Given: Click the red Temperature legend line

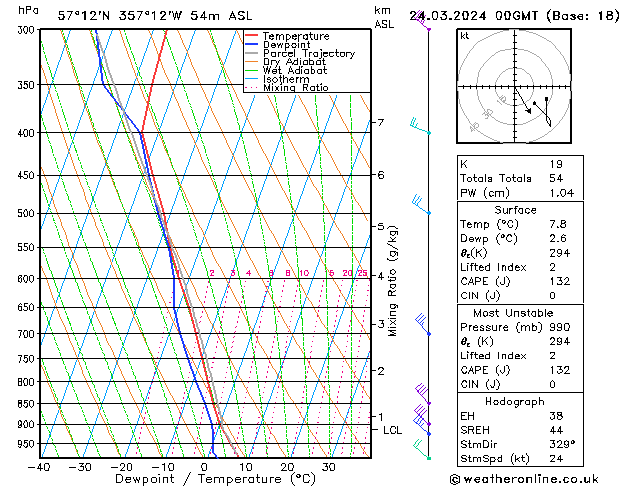Looking at the screenshot, I should point(252,36).
